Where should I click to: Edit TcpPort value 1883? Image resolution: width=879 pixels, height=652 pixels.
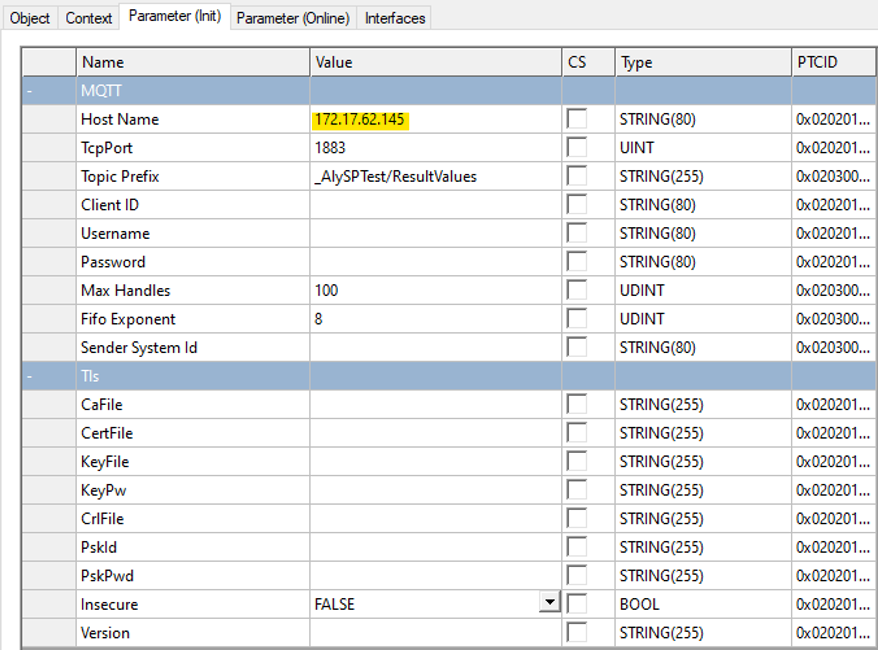tap(436, 148)
